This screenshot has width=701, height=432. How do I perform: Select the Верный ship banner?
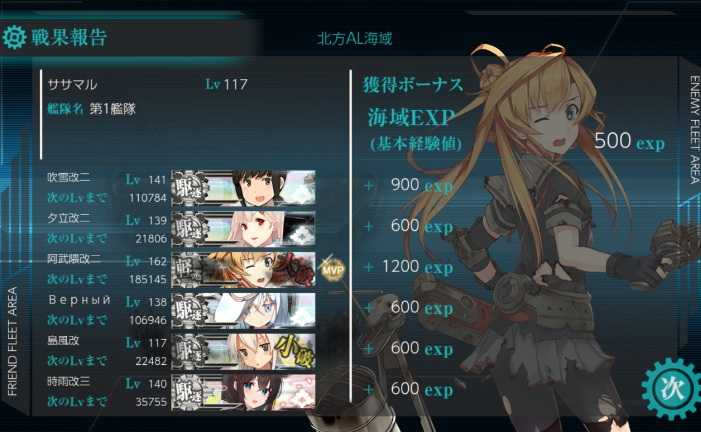244,310
